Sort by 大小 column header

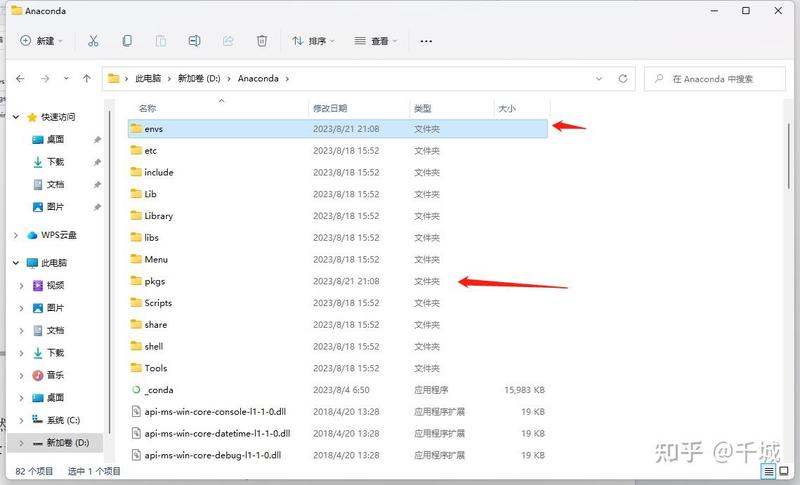point(507,108)
